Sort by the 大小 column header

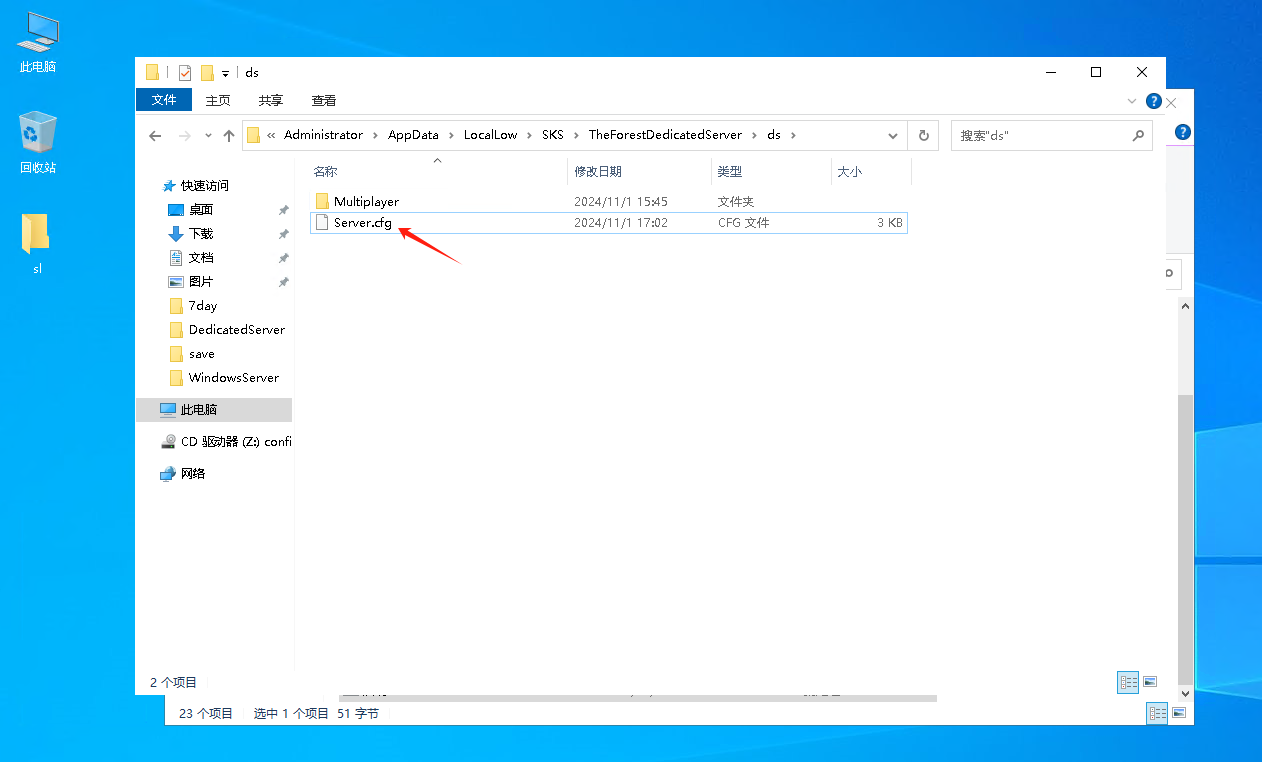(871, 172)
